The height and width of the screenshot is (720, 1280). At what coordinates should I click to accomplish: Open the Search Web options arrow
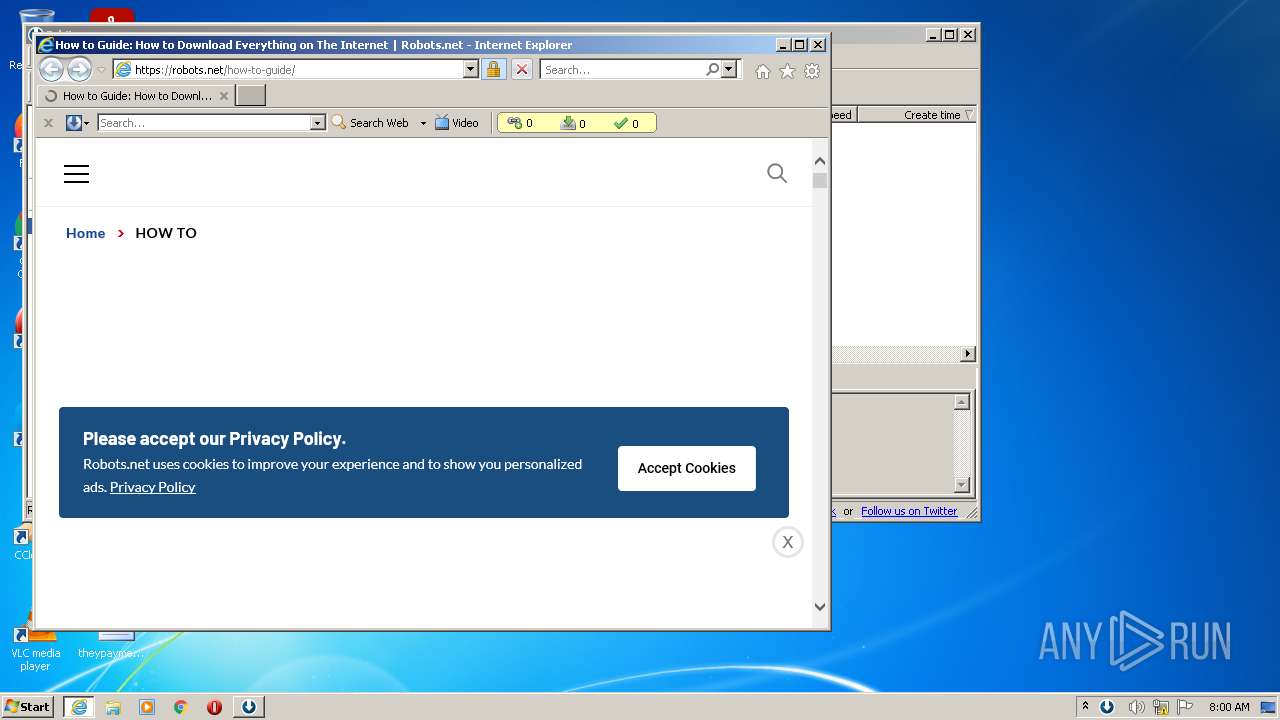[423, 123]
